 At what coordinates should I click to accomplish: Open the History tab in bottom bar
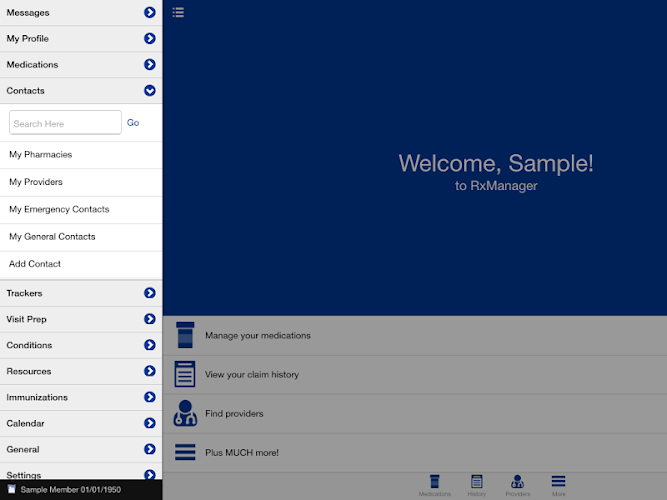coord(476,486)
